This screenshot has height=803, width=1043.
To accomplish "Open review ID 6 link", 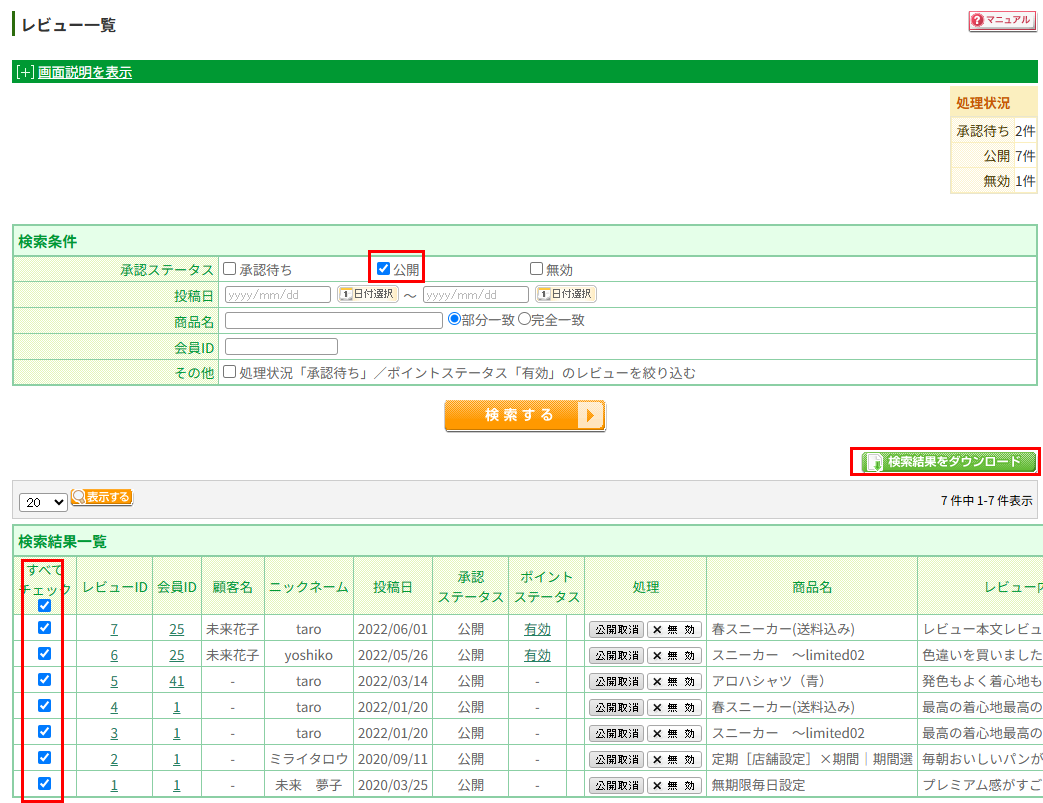I will (114, 655).
